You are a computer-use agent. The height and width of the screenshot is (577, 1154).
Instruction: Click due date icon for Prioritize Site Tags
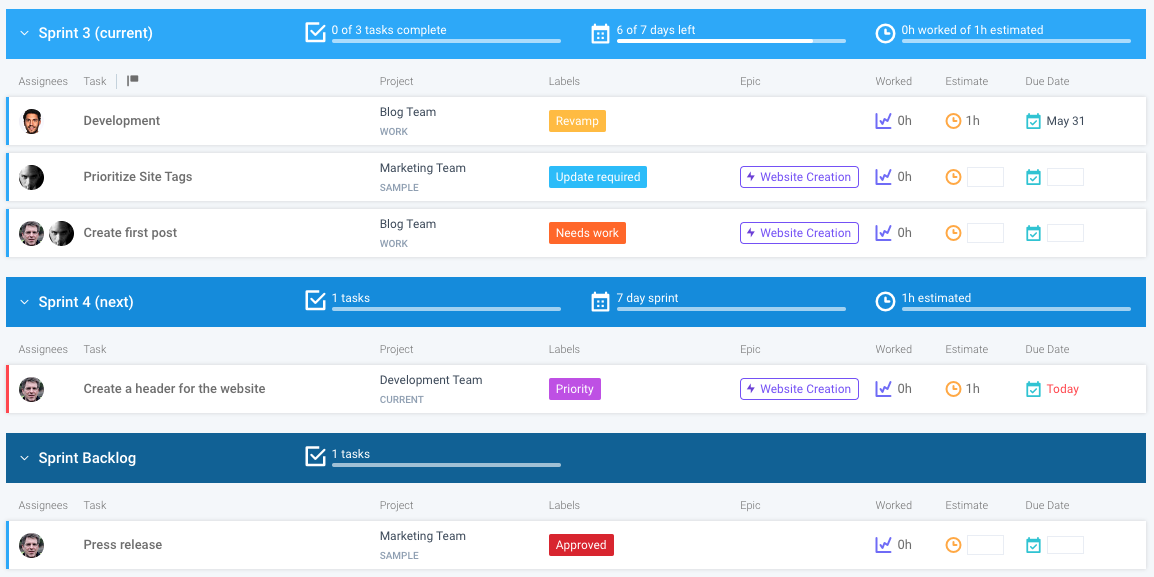(x=1033, y=177)
